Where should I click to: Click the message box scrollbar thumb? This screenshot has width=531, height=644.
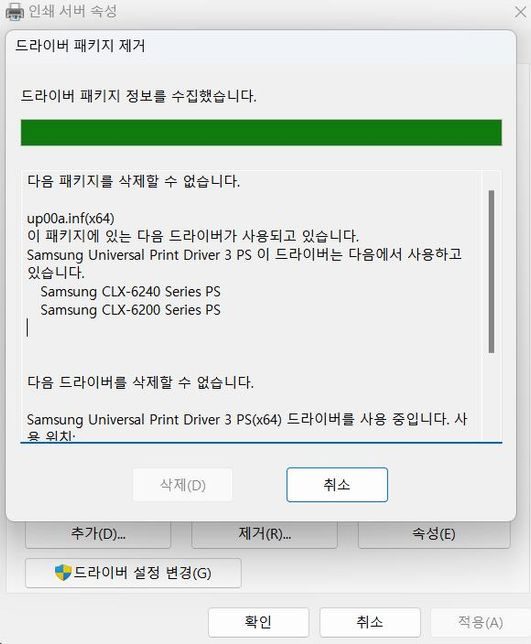click(x=491, y=271)
